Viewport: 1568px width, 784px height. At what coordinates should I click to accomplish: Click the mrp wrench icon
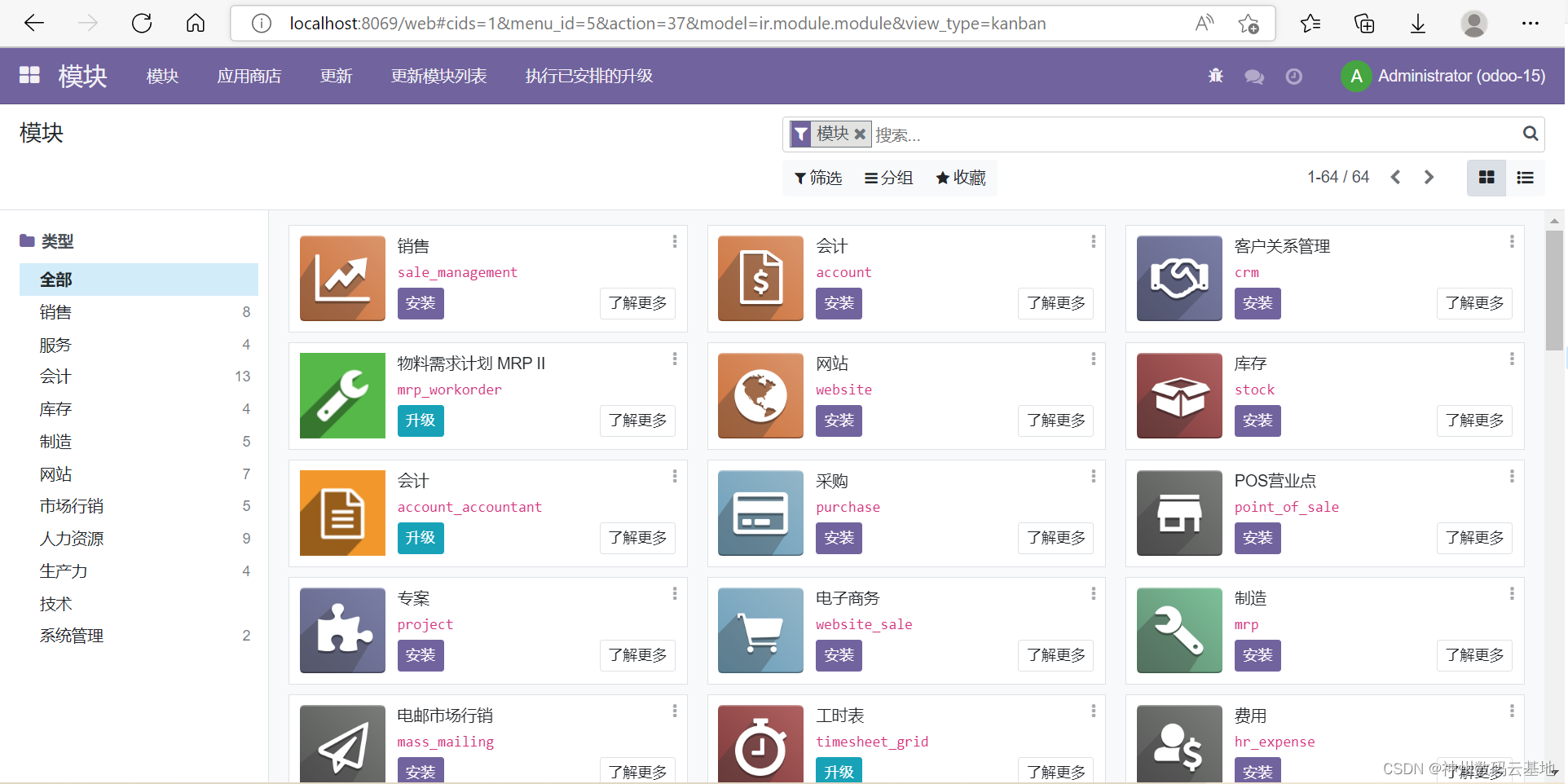click(x=1179, y=630)
